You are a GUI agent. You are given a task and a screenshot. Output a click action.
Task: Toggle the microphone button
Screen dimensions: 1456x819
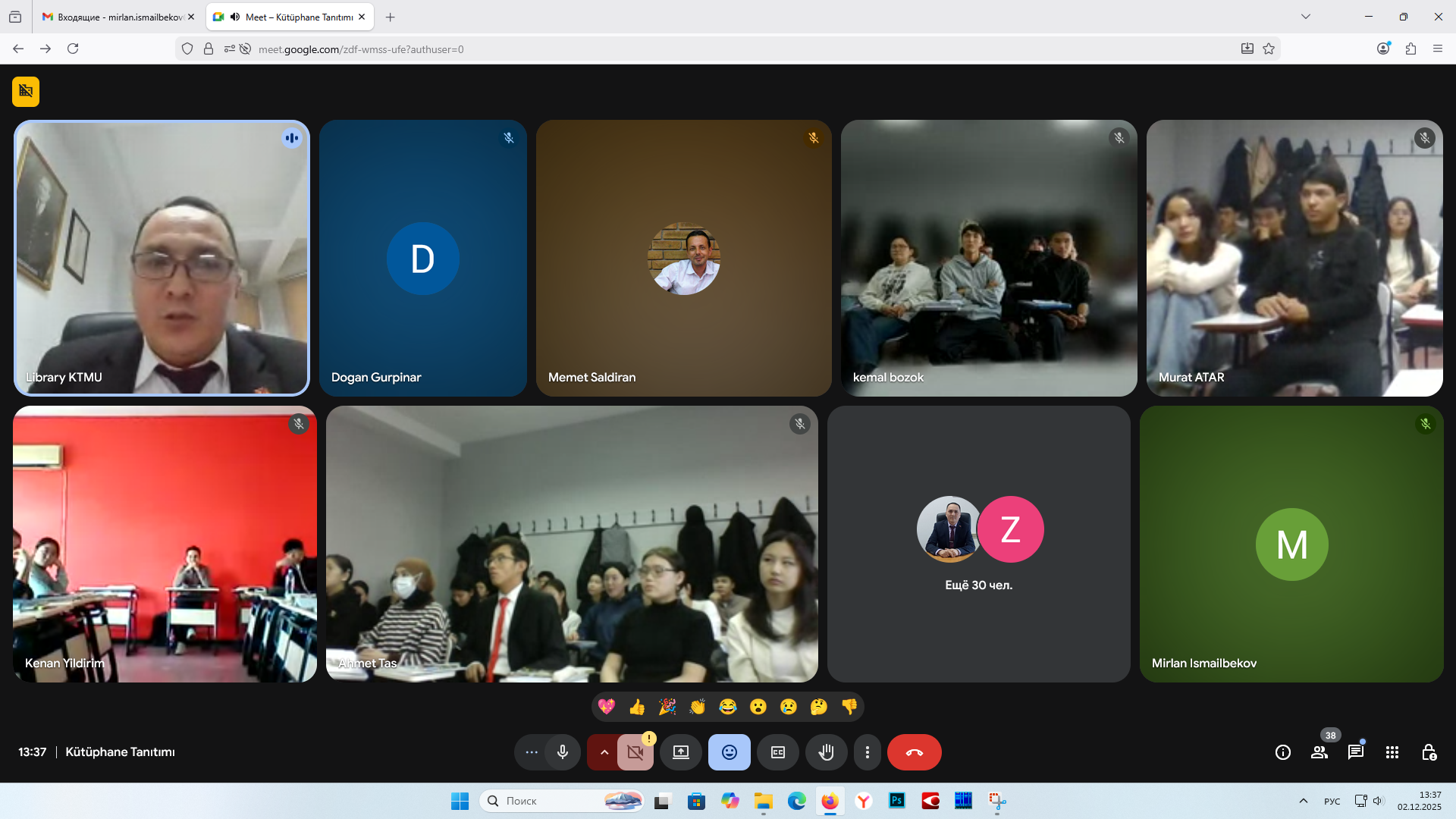(x=563, y=752)
